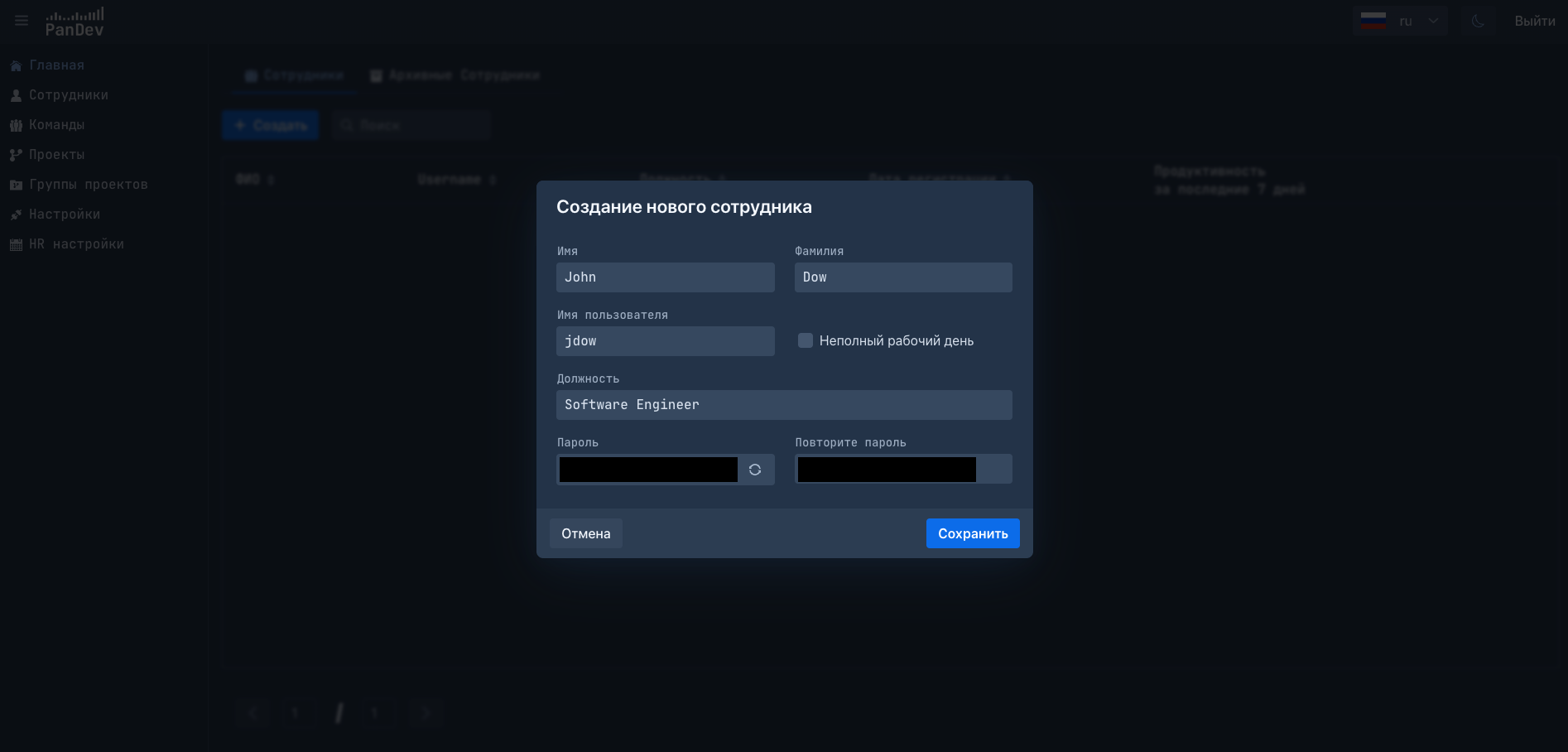Image resolution: width=1568 pixels, height=752 pixels.
Task: Open the Команды section
Action: coord(56,124)
